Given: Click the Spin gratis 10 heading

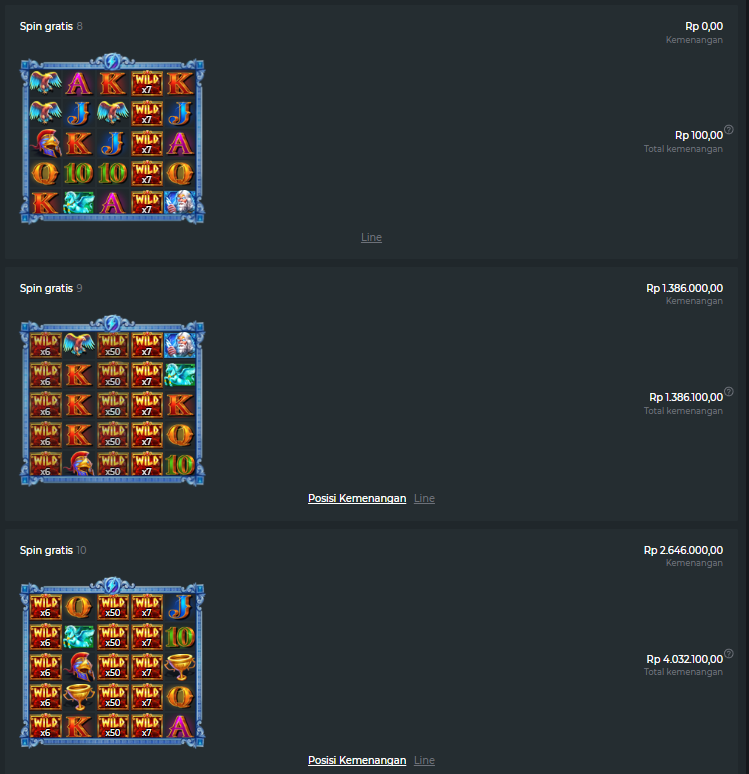Looking at the screenshot, I should click(x=53, y=550).
